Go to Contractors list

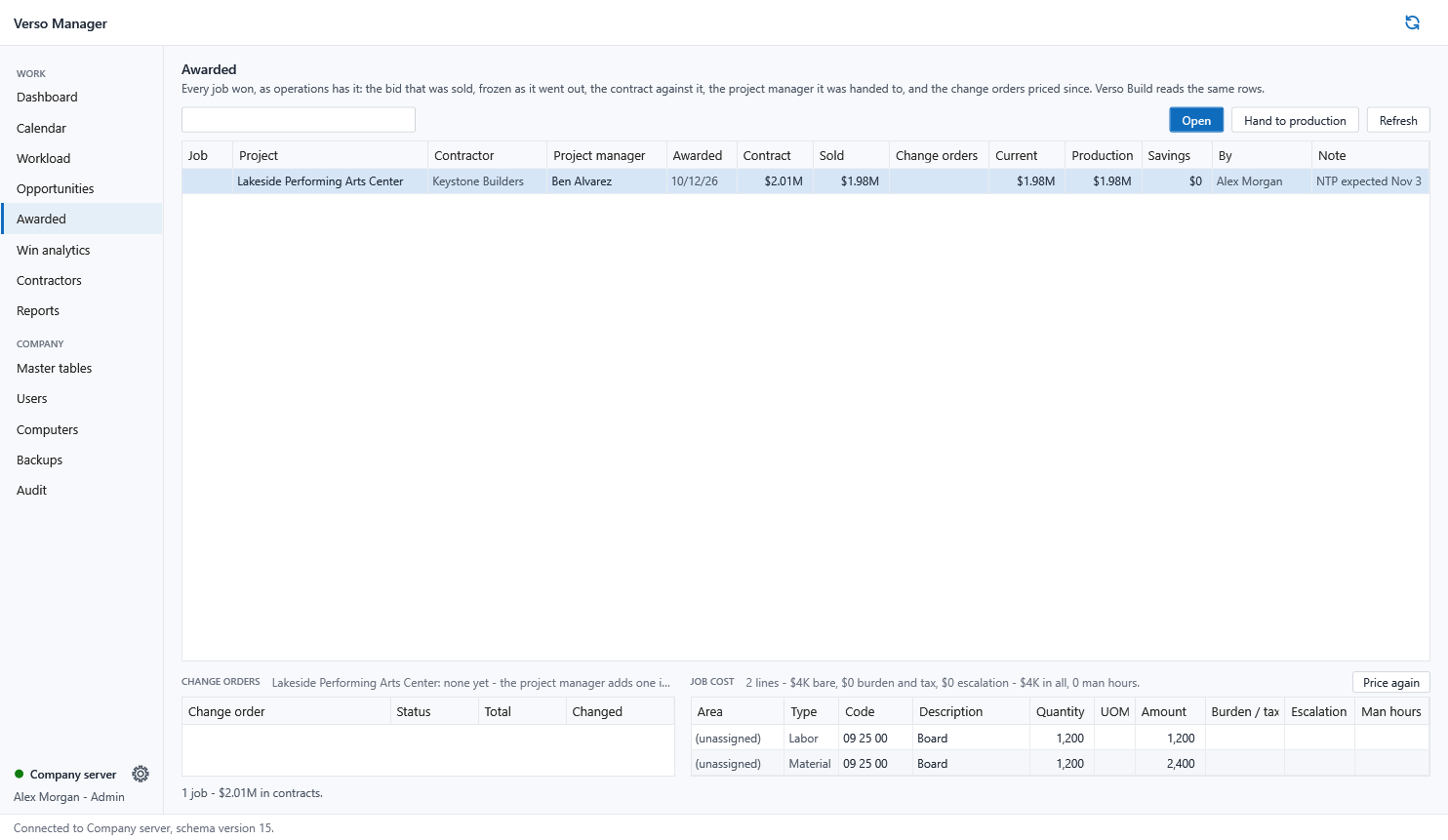pos(82,280)
